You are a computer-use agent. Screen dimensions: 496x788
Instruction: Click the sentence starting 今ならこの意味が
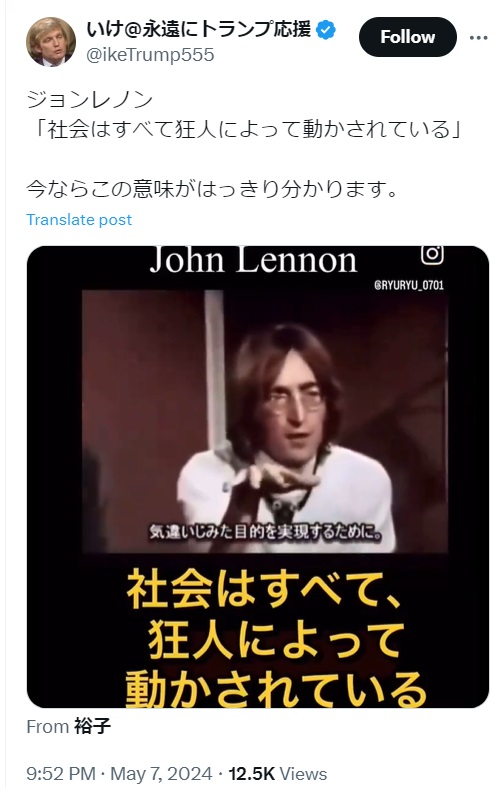tap(212, 188)
